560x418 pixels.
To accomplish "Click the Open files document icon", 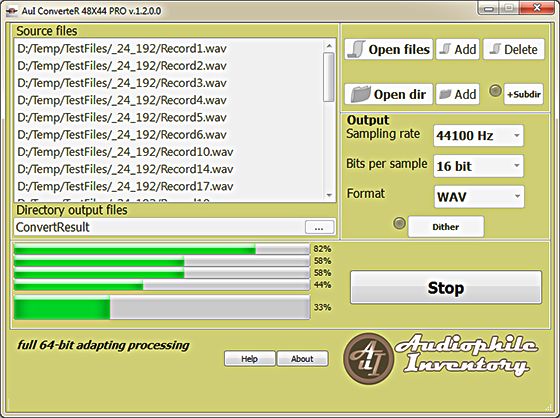I will (x=356, y=49).
